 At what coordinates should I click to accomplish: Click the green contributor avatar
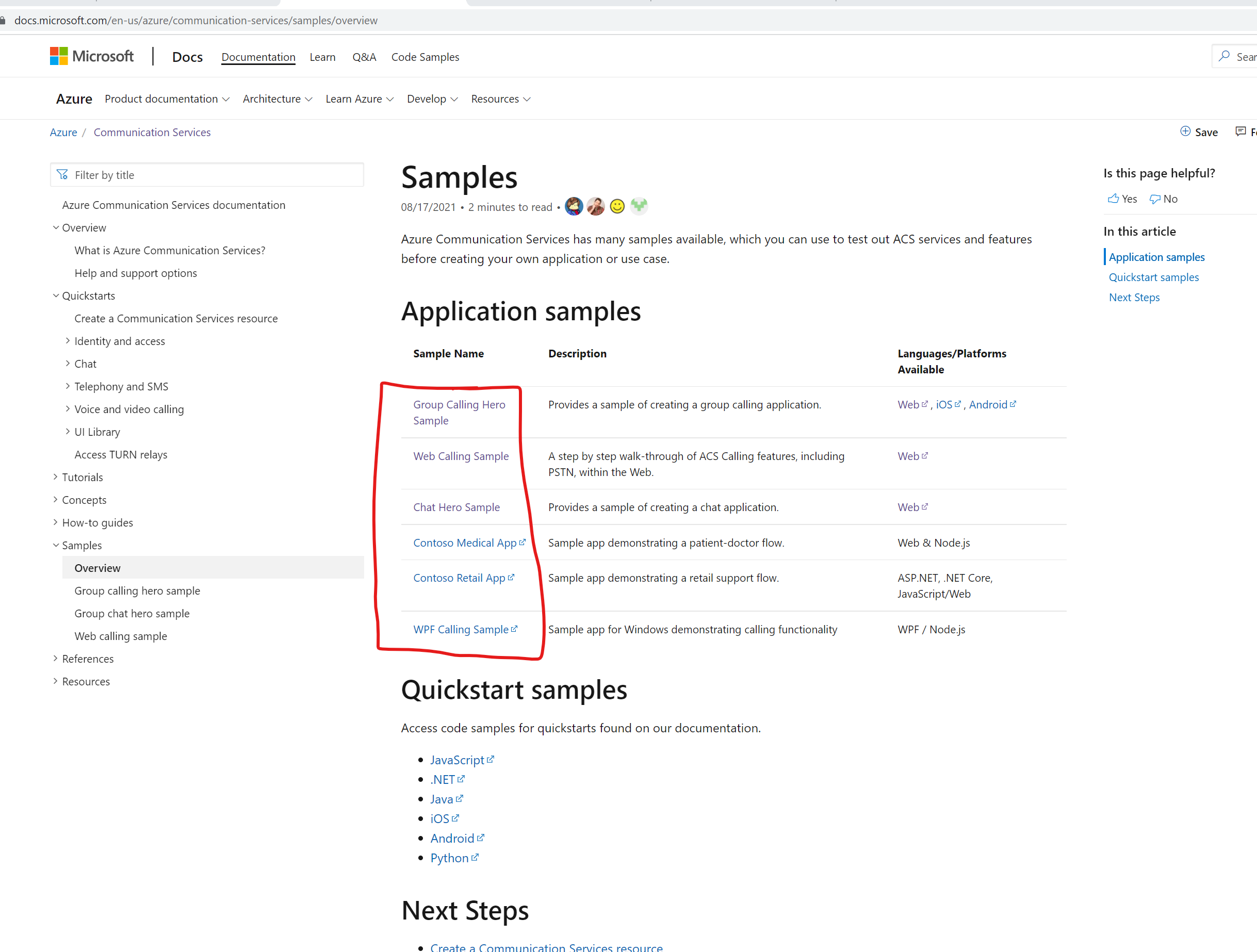tap(639, 206)
